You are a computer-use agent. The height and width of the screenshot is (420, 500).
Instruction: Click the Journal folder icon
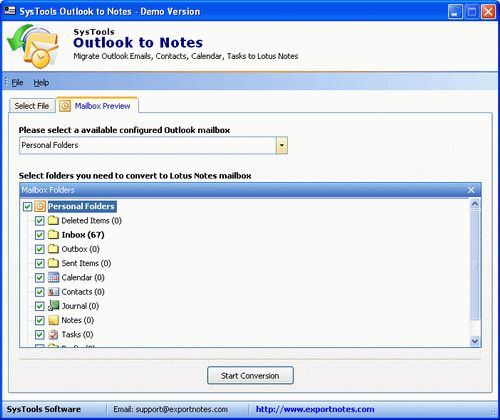[x=53, y=306]
